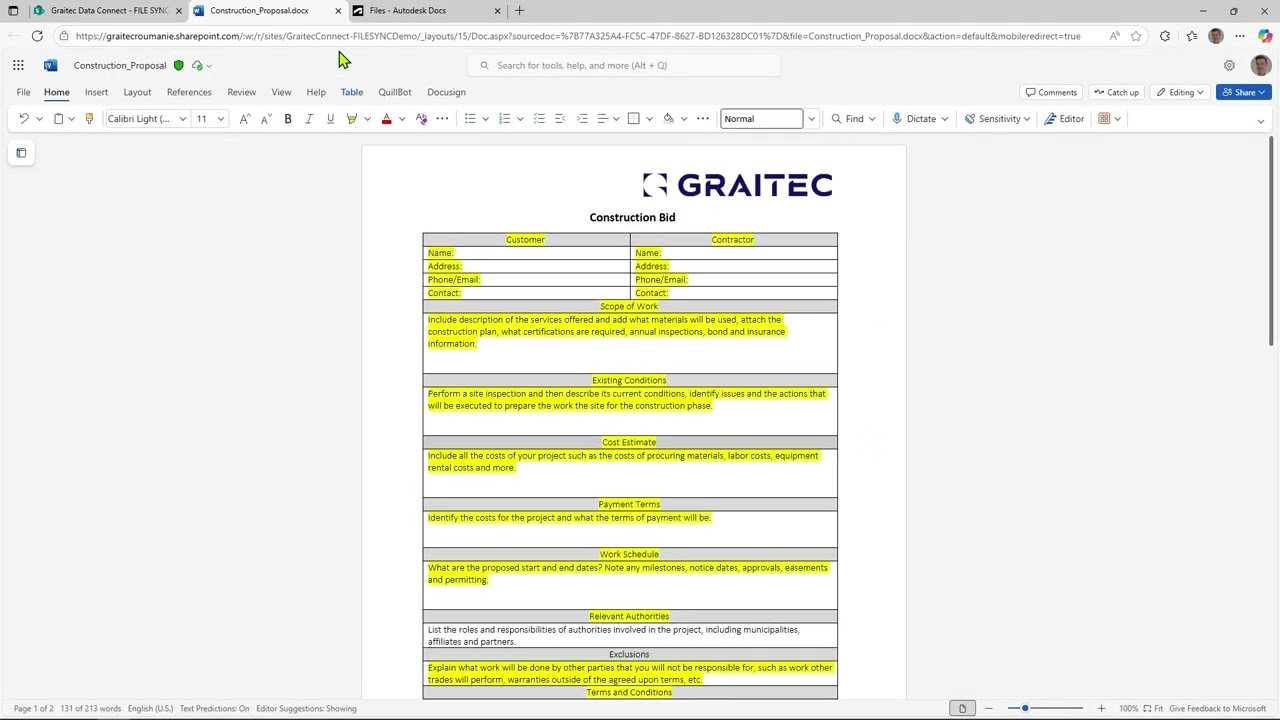Expand the bullet list dropdown arrow
Screen dimensions: 1280x720
point(485,119)
